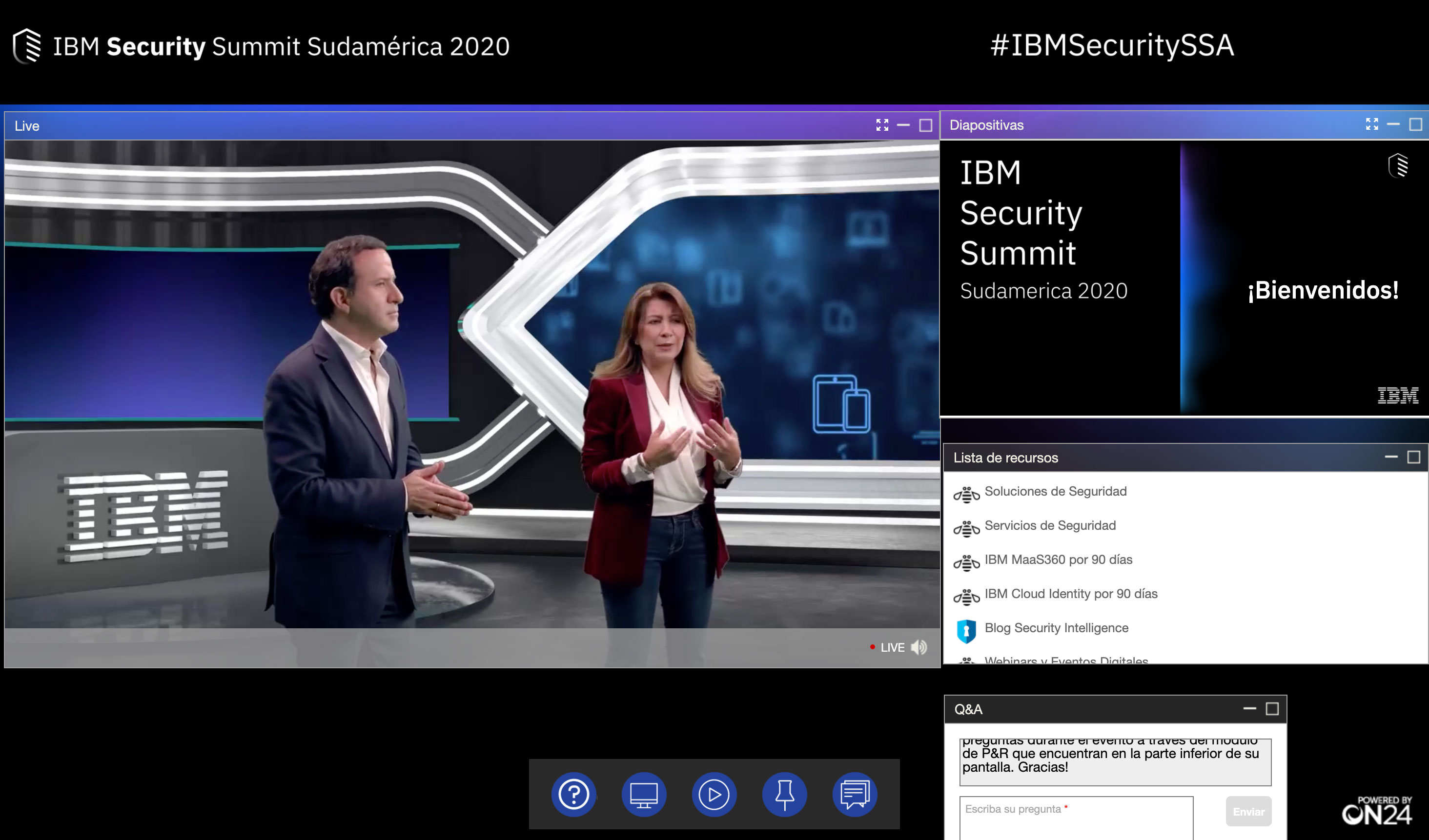Click the Bienvenidos slide thumbnail

(x=1184, y=278)
